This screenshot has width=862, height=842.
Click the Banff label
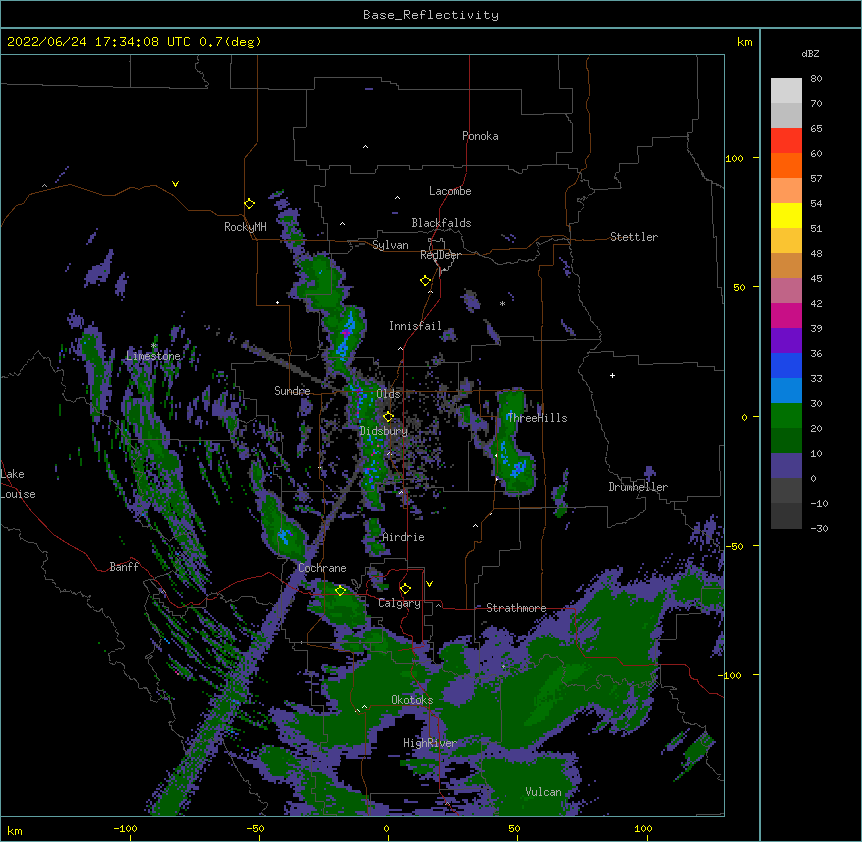124,567
